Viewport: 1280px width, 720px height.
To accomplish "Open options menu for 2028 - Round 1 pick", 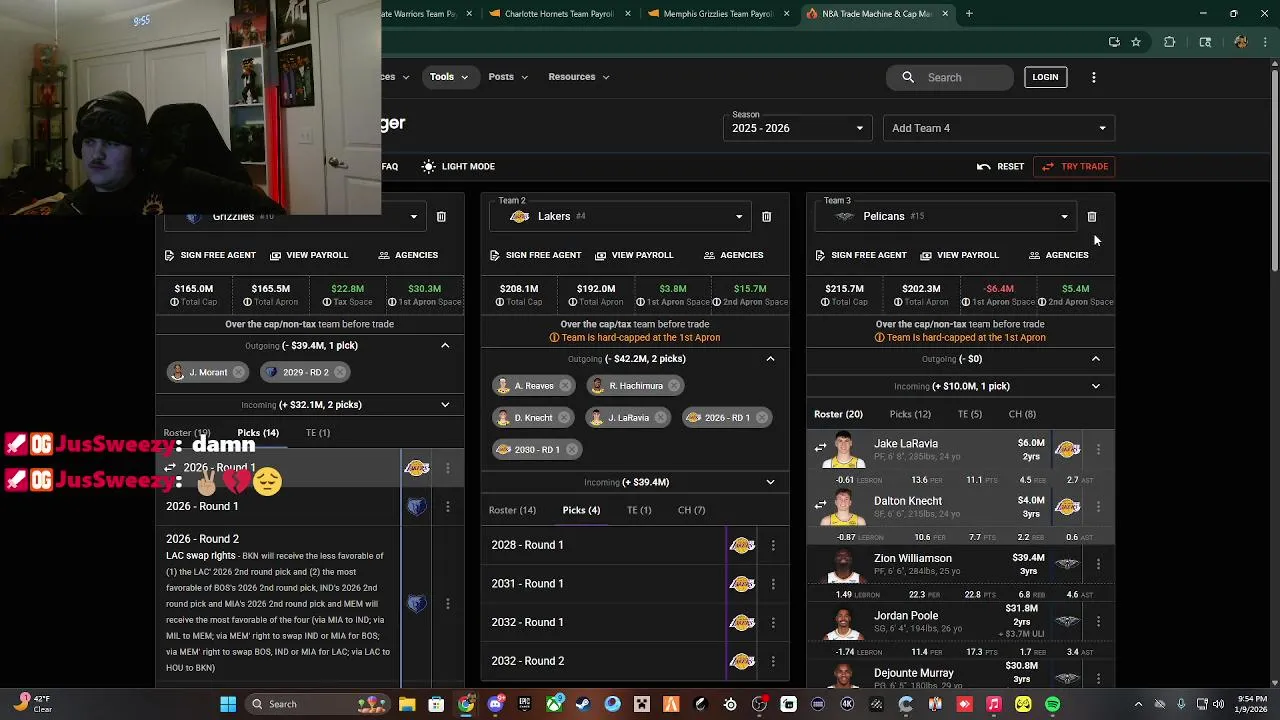I will click(x=773, y=545).
